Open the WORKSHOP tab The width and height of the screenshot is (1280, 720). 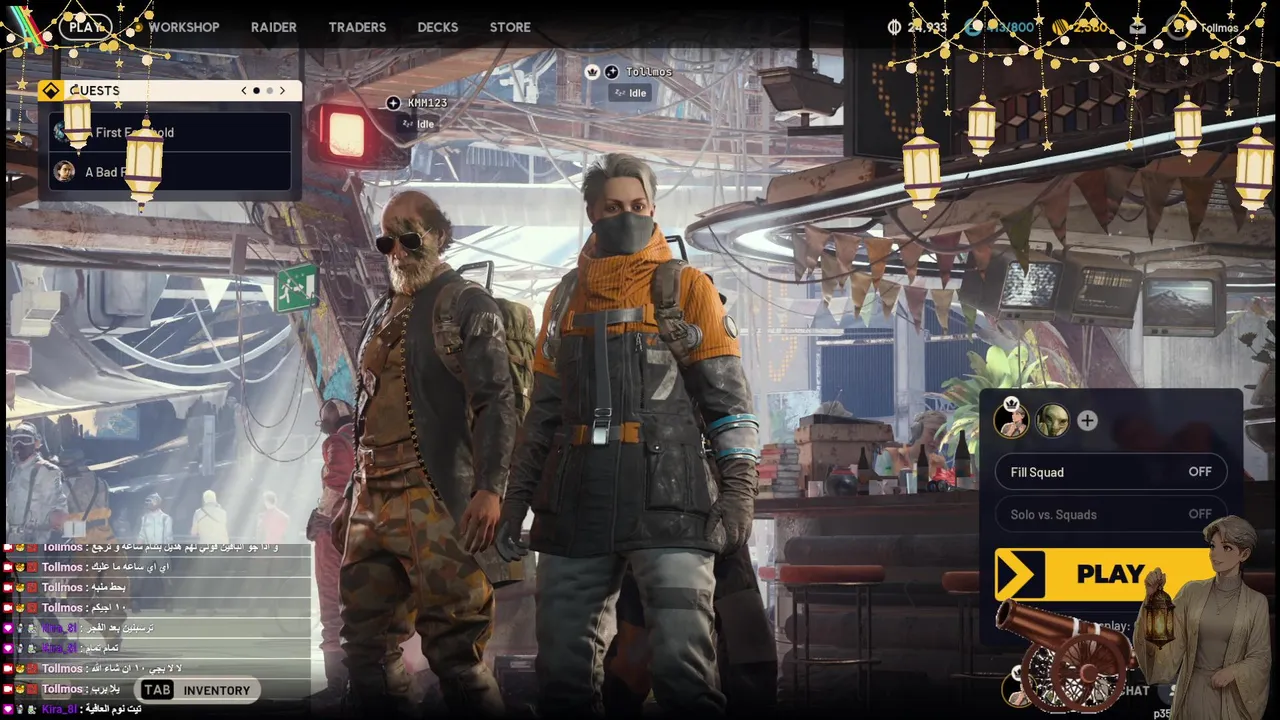tap(184, 27)
